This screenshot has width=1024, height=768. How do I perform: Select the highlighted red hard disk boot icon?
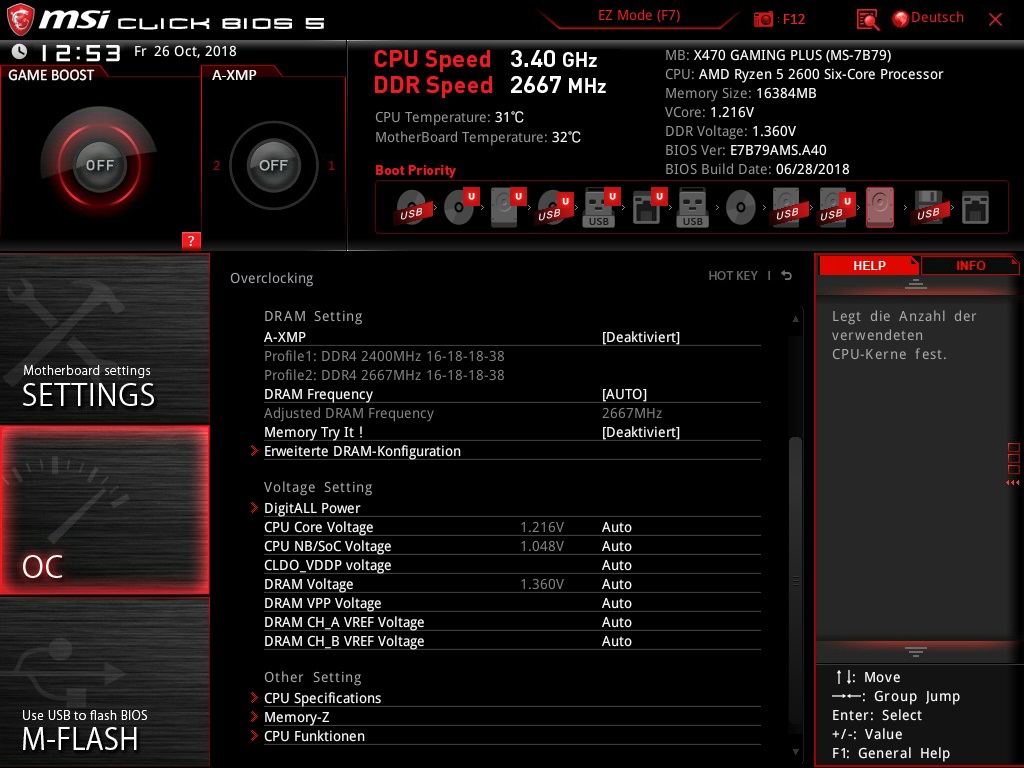point(880,208)
